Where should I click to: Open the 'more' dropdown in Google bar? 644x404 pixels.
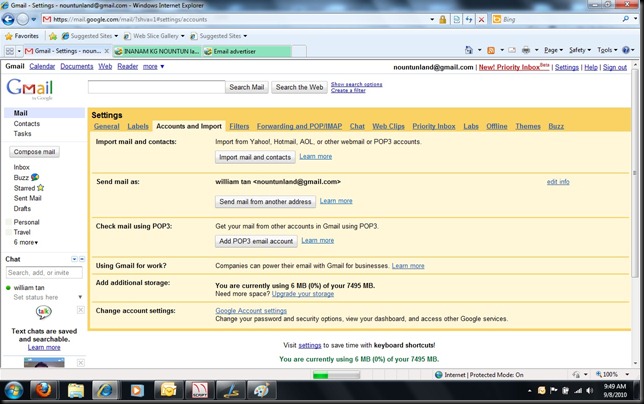point(153,67)
